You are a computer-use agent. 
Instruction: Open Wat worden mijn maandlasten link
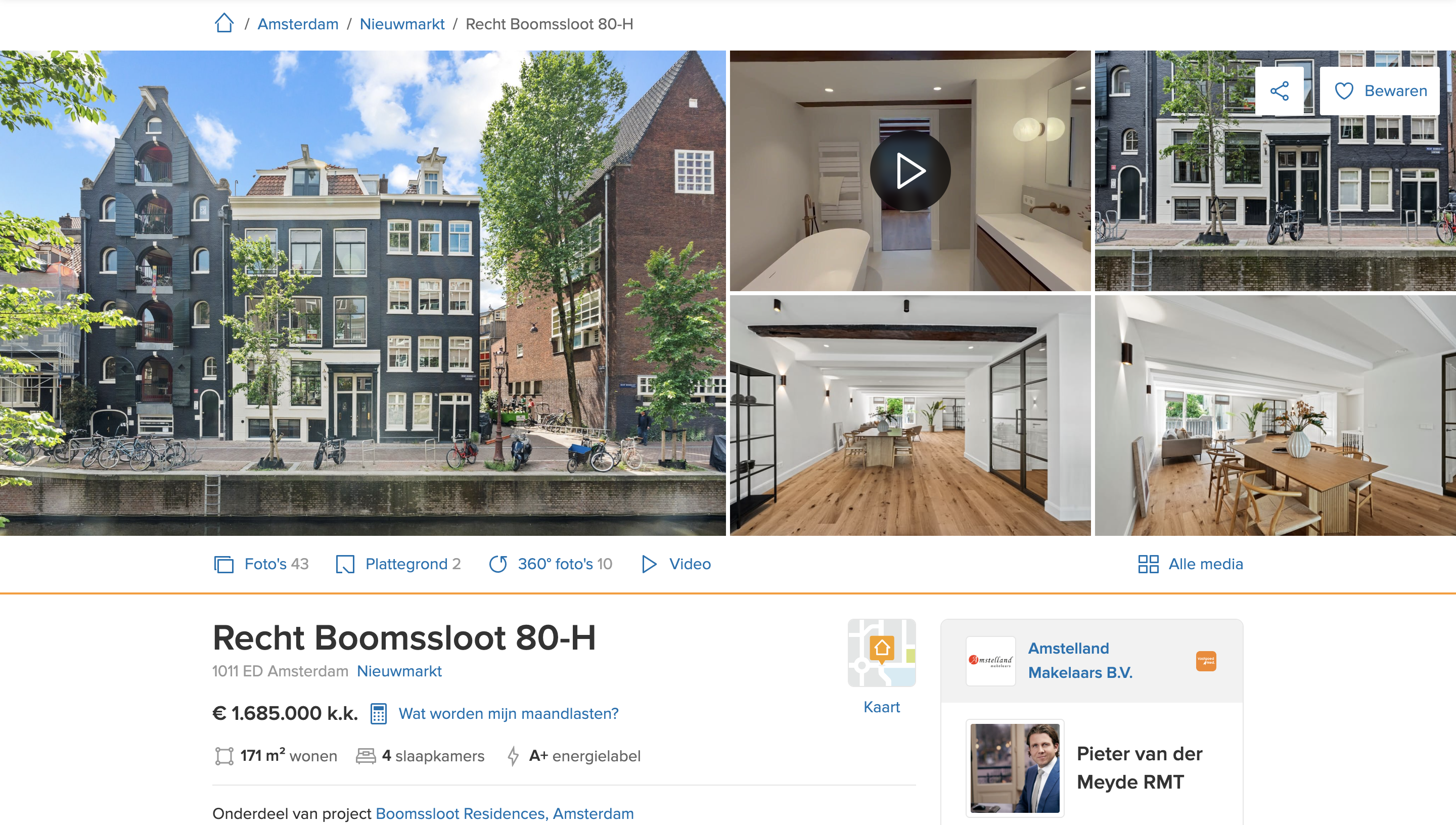point(508,713)
